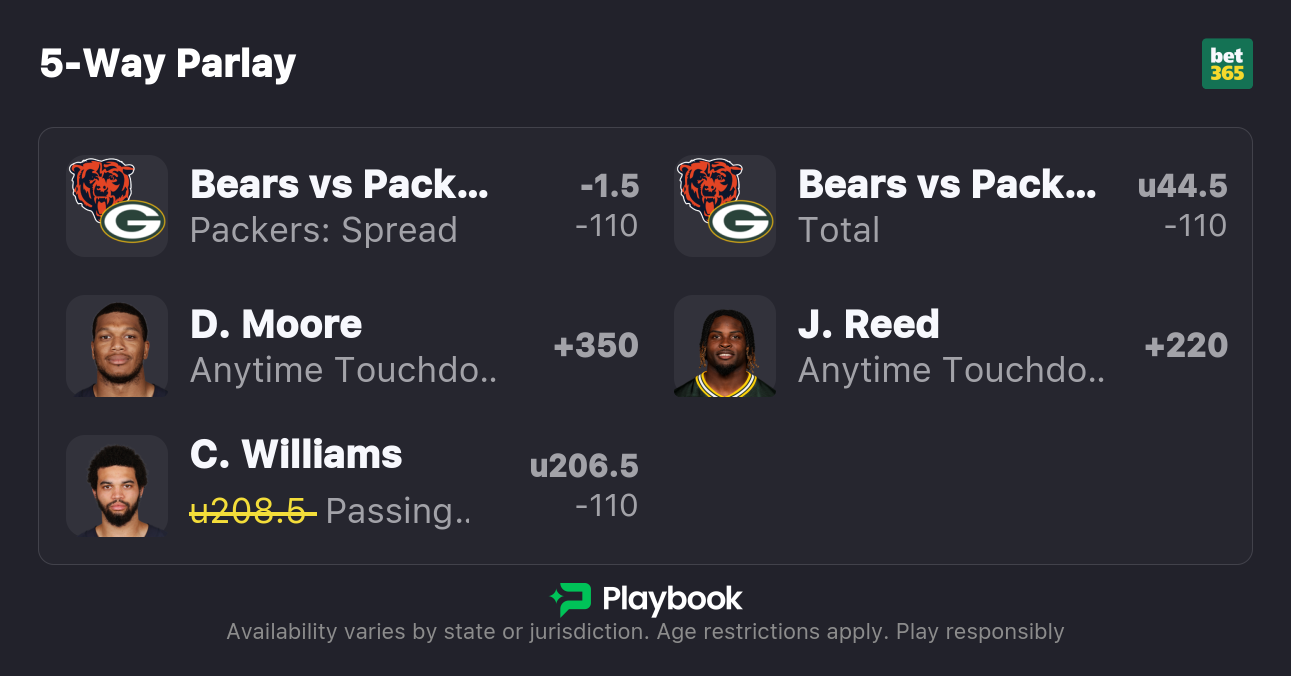
Task: Select D. Moore player headshot
Action: [x=117, y=345]
